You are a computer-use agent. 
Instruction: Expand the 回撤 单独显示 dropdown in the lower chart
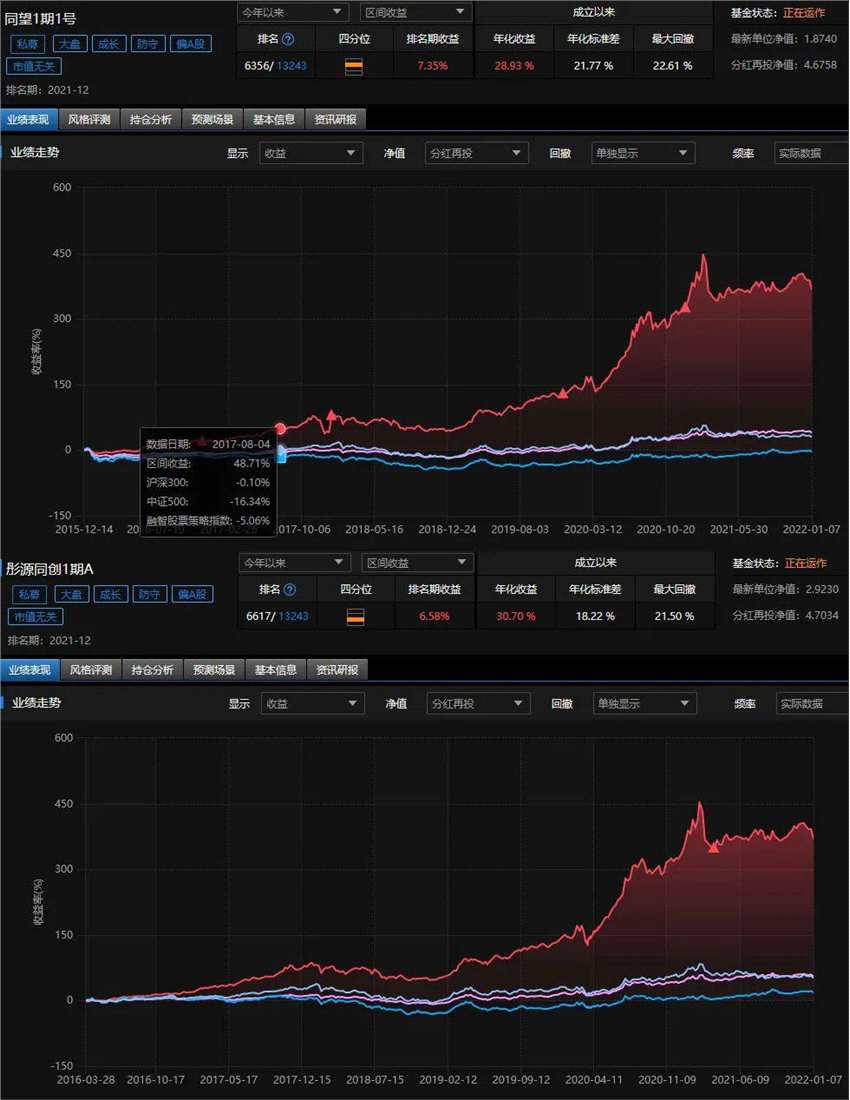[644, 704]
